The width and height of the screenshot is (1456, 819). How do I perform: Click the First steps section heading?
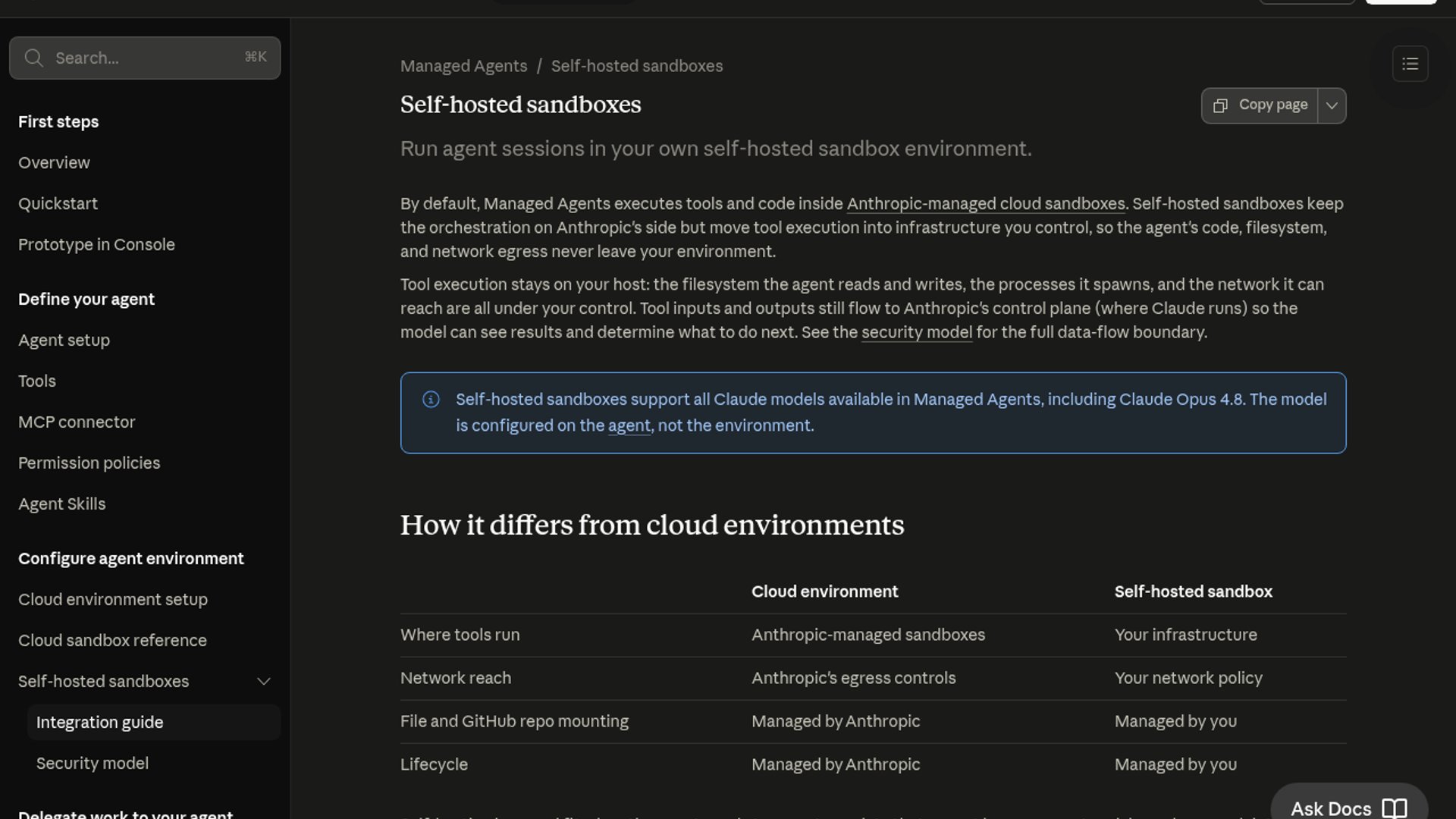58,121
